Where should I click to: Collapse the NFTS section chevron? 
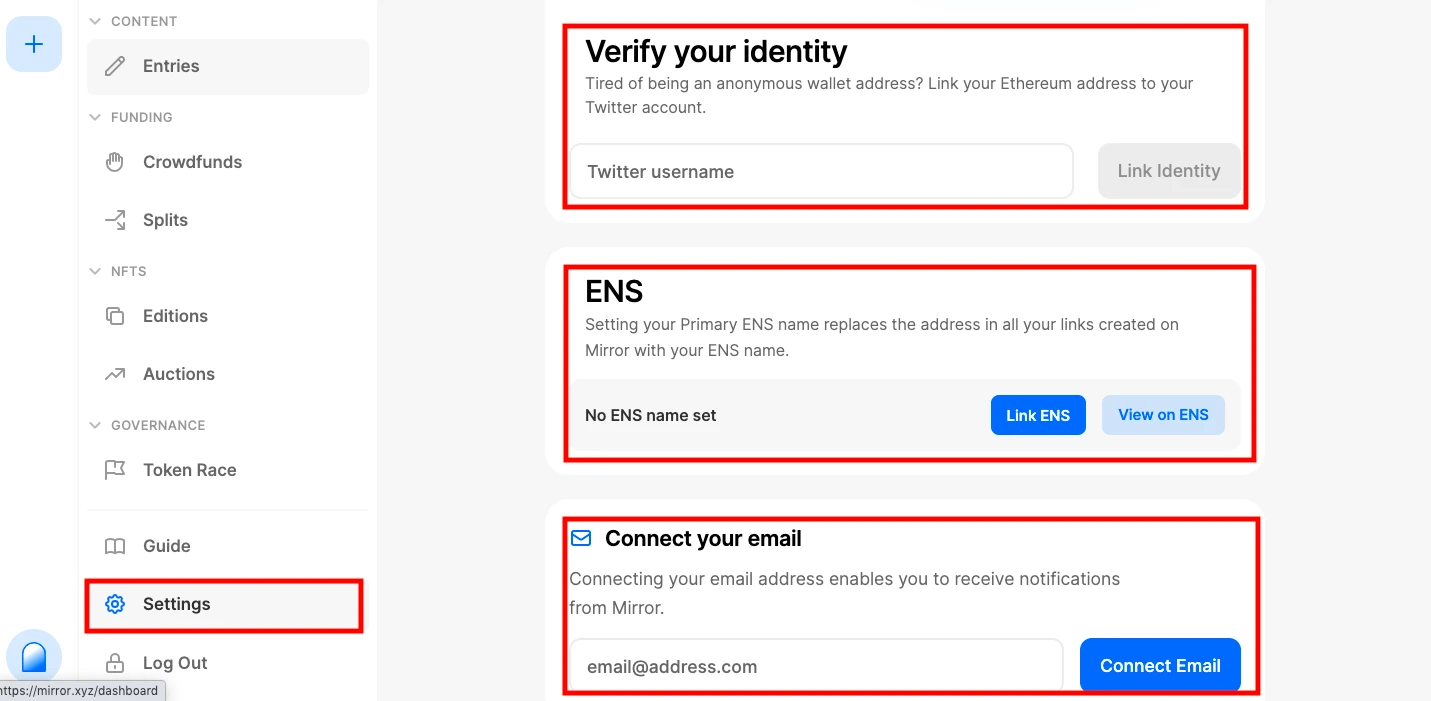pyautogui.click(x=95, y=271)
